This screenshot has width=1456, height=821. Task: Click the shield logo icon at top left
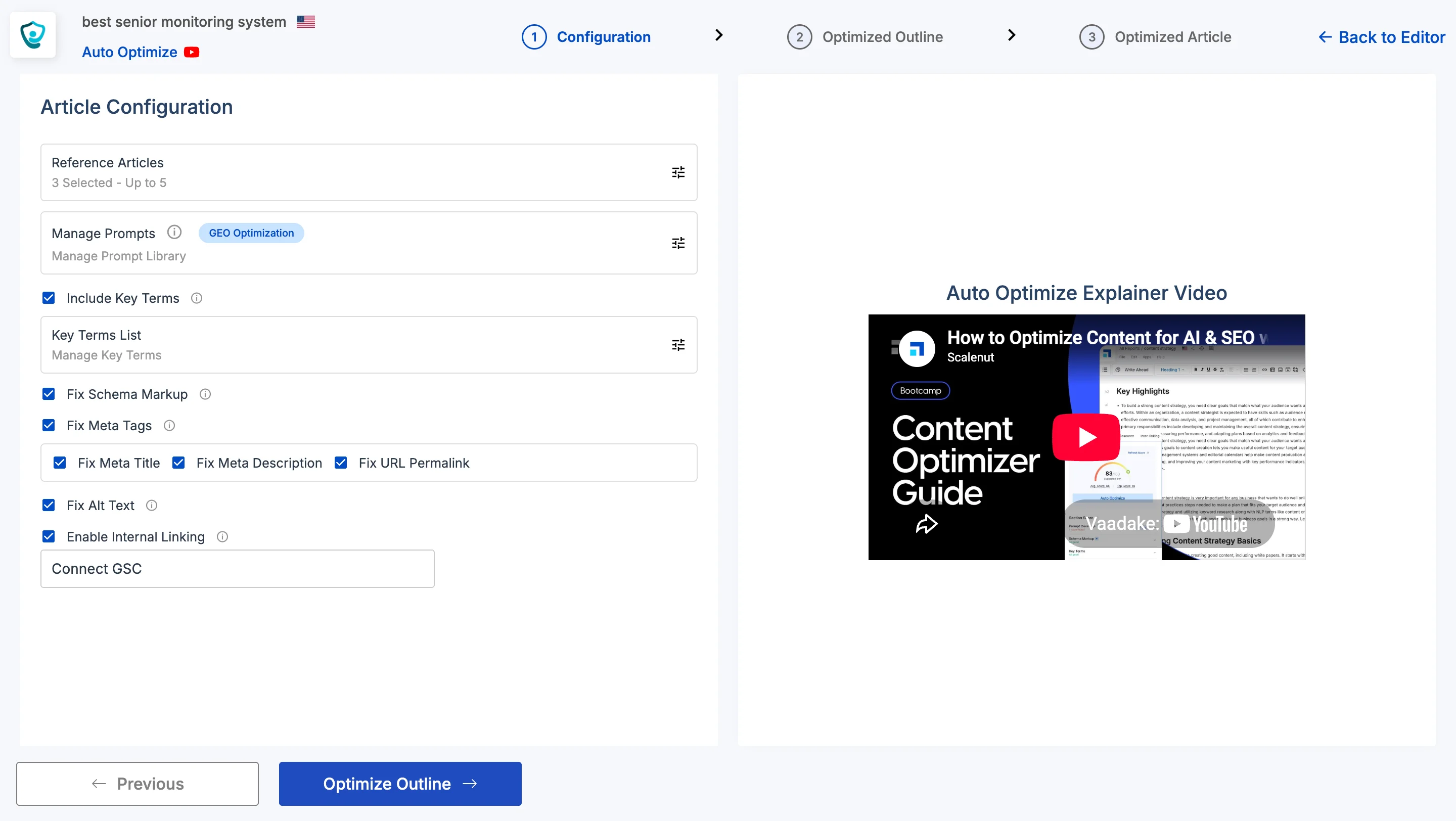click(x=33, y=34)
